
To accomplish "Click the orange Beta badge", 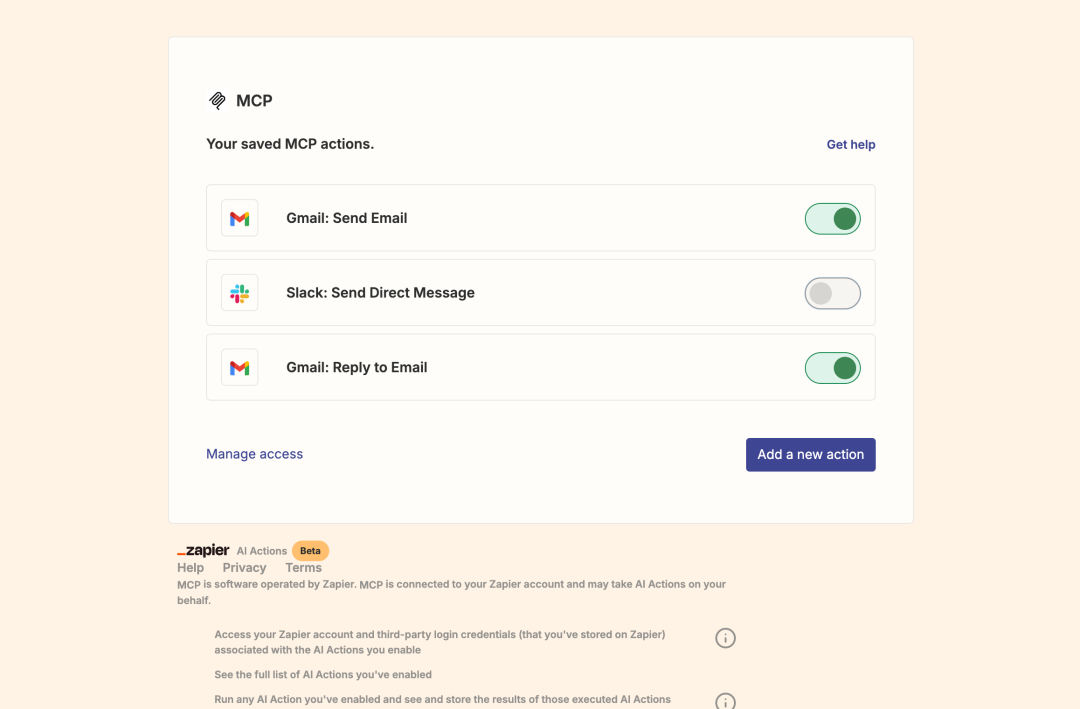I will tap(310, 550).
